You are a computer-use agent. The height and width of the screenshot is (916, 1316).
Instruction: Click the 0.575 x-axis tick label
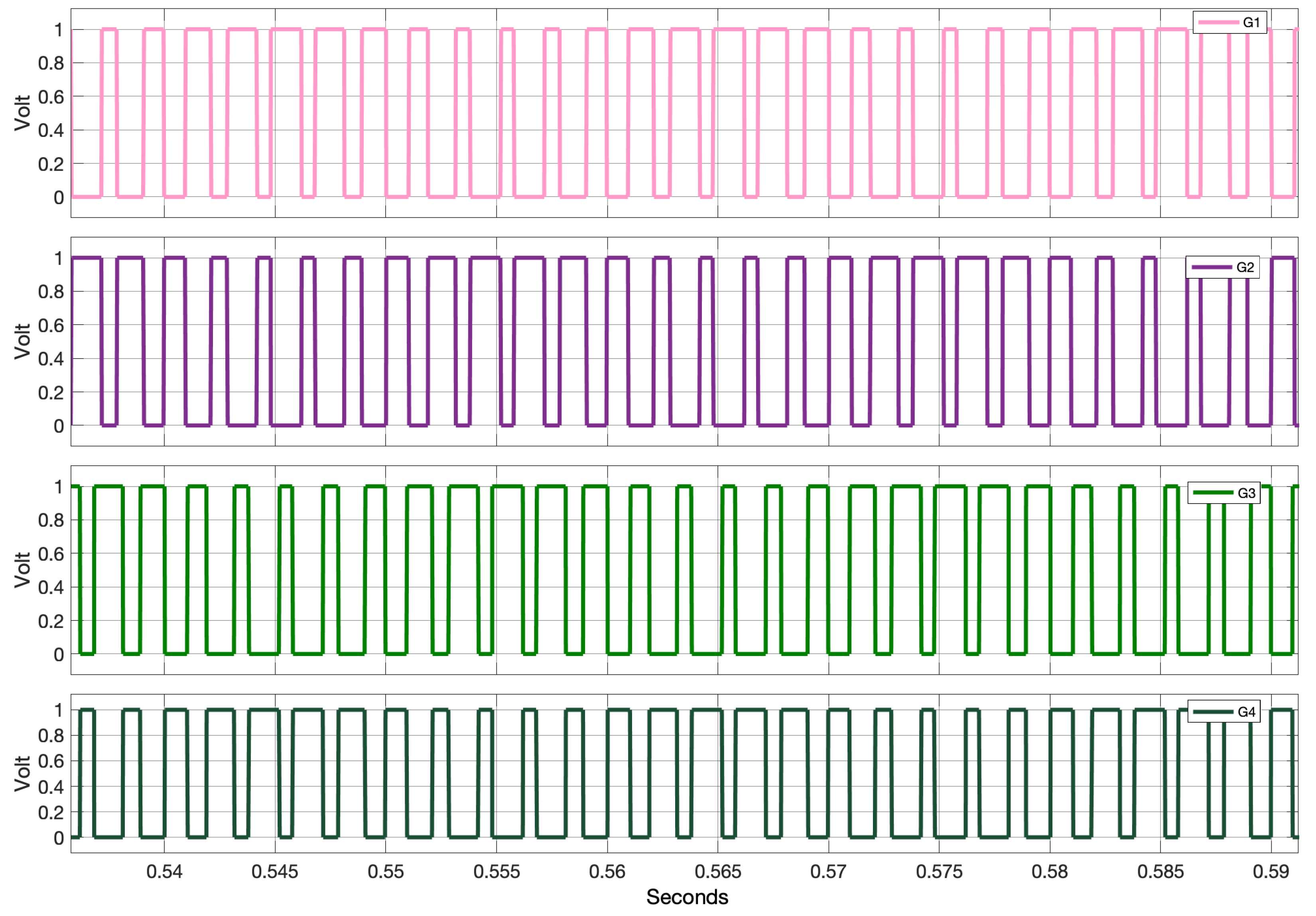pyautogui.click(x=939, y=872)
